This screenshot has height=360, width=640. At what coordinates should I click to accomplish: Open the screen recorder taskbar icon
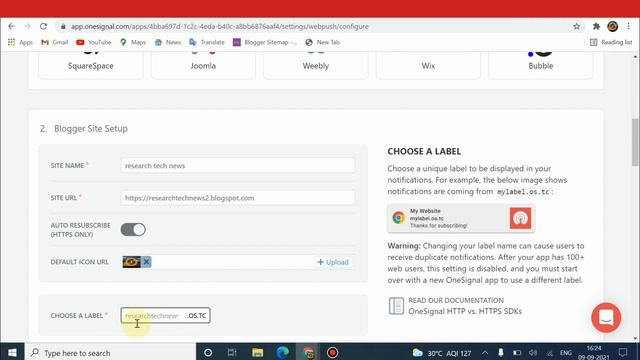[332, 353]
